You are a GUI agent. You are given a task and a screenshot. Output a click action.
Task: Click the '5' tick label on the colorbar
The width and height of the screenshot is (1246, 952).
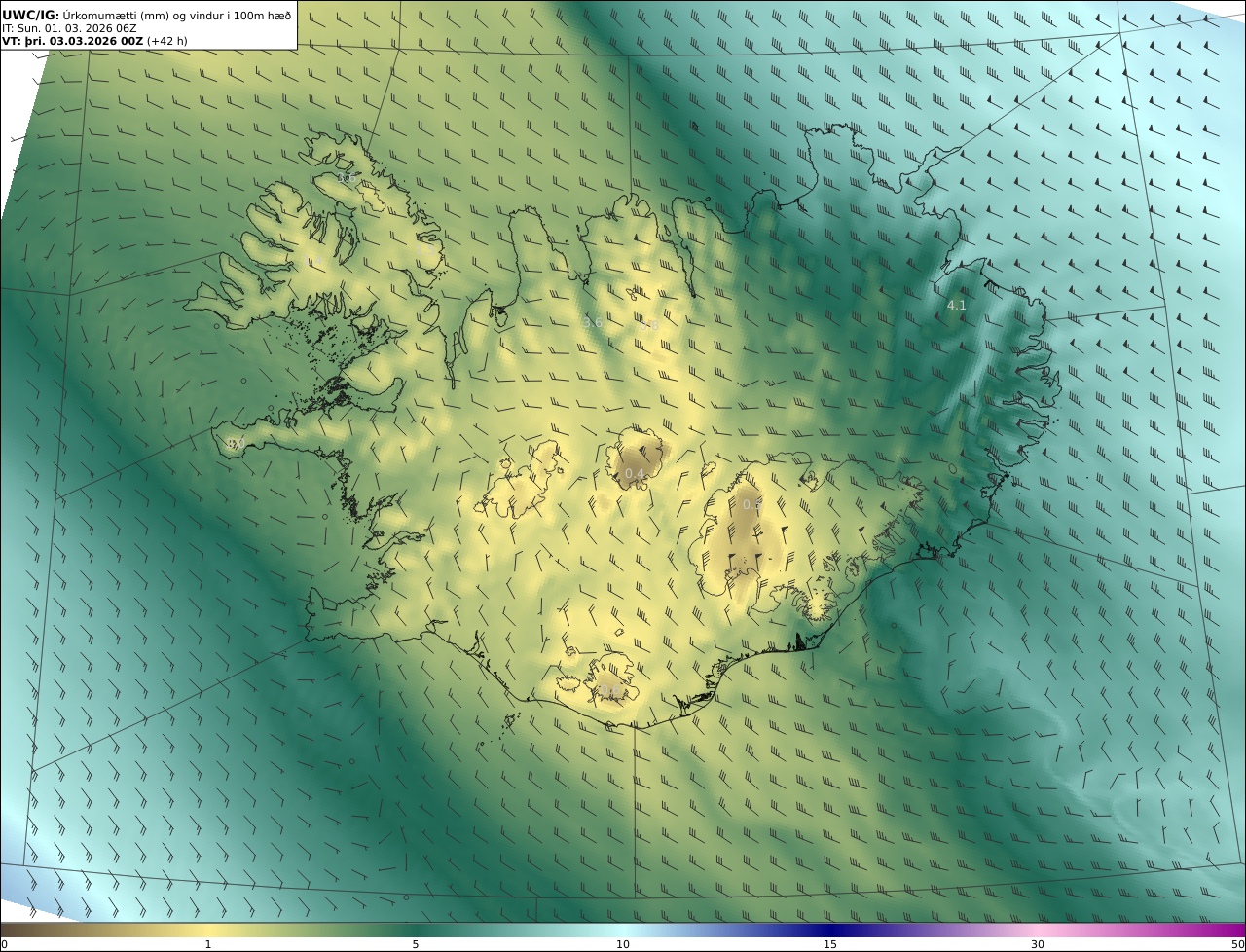click(416, 944)
